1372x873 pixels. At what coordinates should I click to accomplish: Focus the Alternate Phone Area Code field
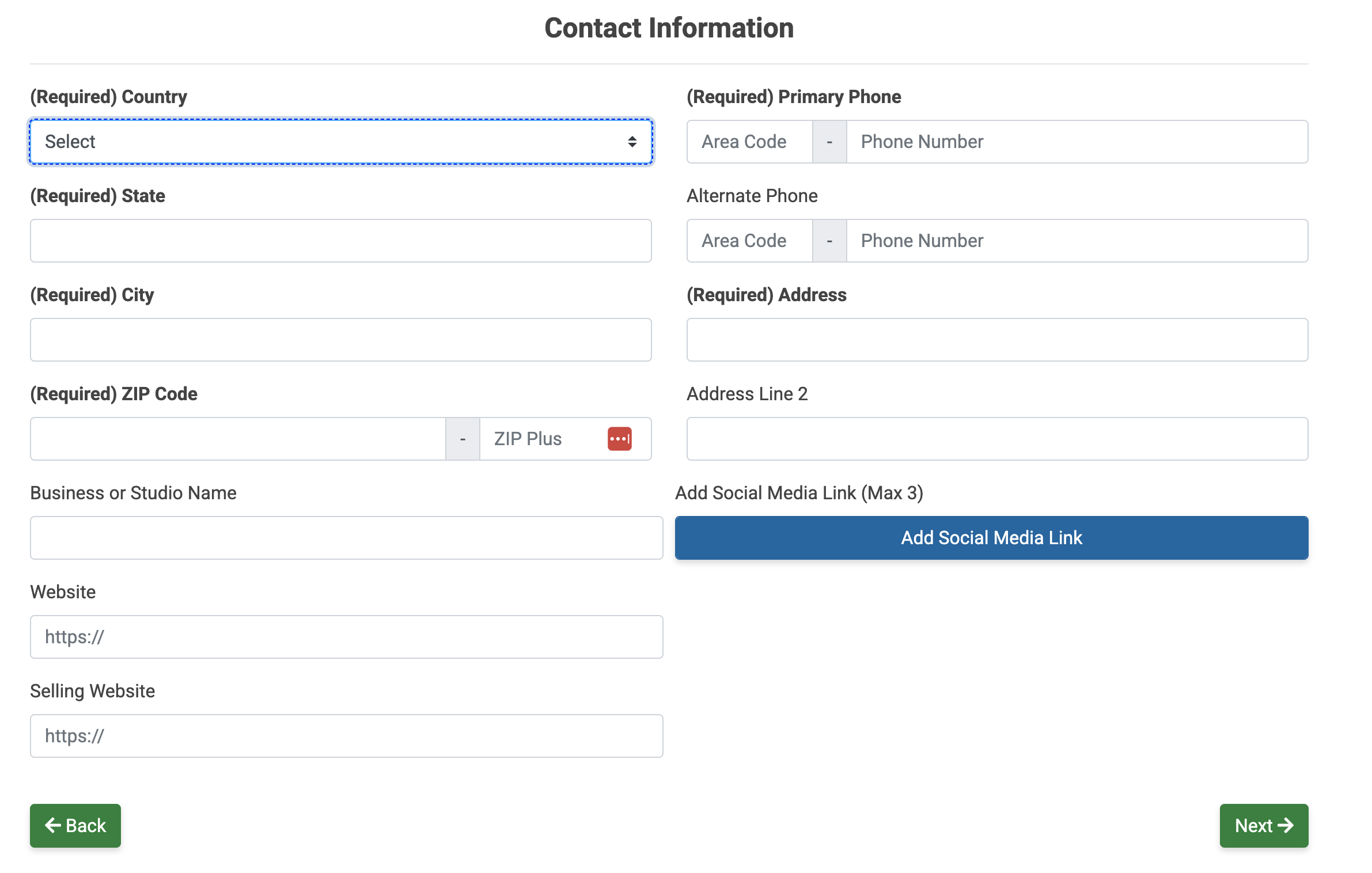749,241
